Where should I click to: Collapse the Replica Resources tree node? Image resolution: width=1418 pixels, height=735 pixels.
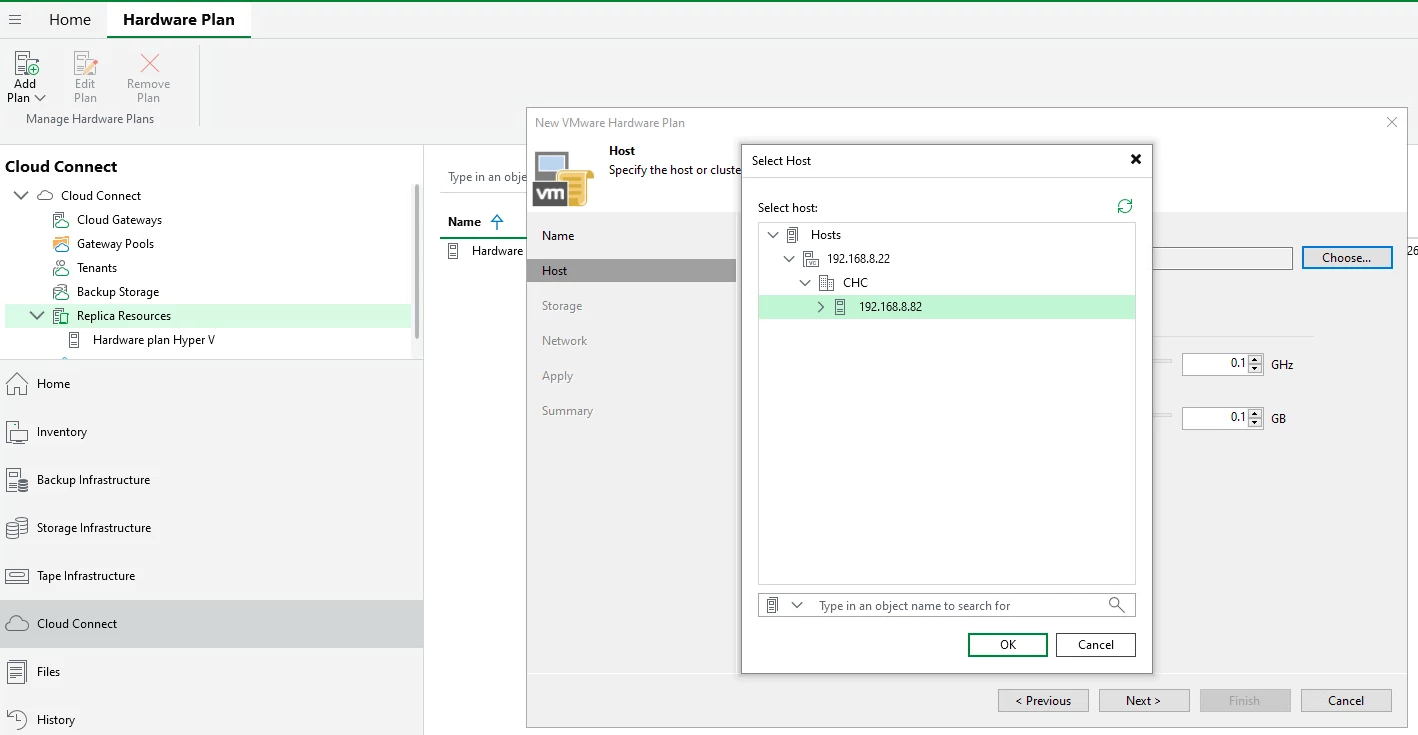click(37, 316)
